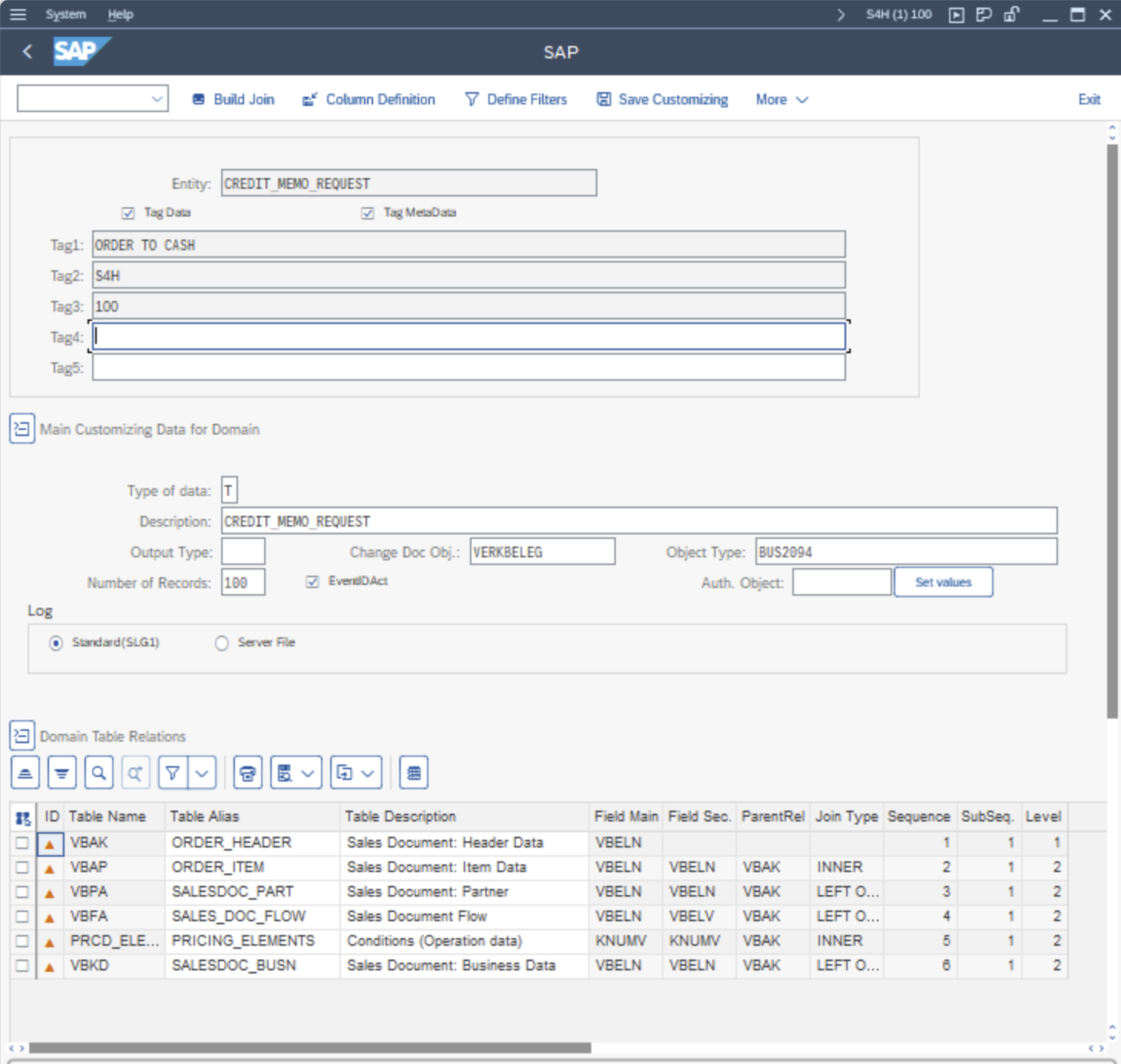The height and width of the screenshot is (1064, 1121).
Task: Click the set filter funnel icon
Action: [x=173, y=773]
